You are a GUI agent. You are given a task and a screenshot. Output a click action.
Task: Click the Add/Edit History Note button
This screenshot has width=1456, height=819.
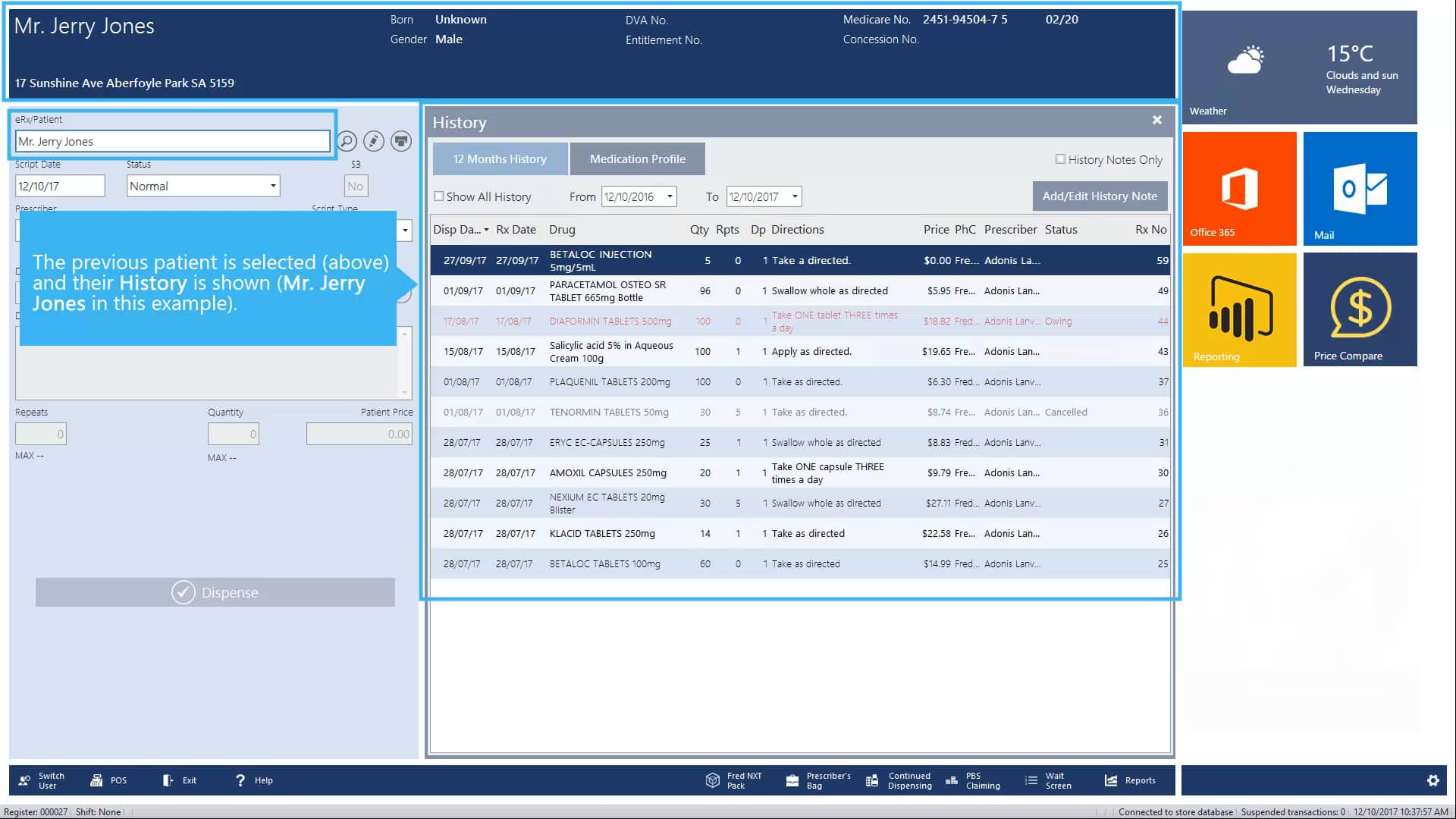pos(1100,196)
